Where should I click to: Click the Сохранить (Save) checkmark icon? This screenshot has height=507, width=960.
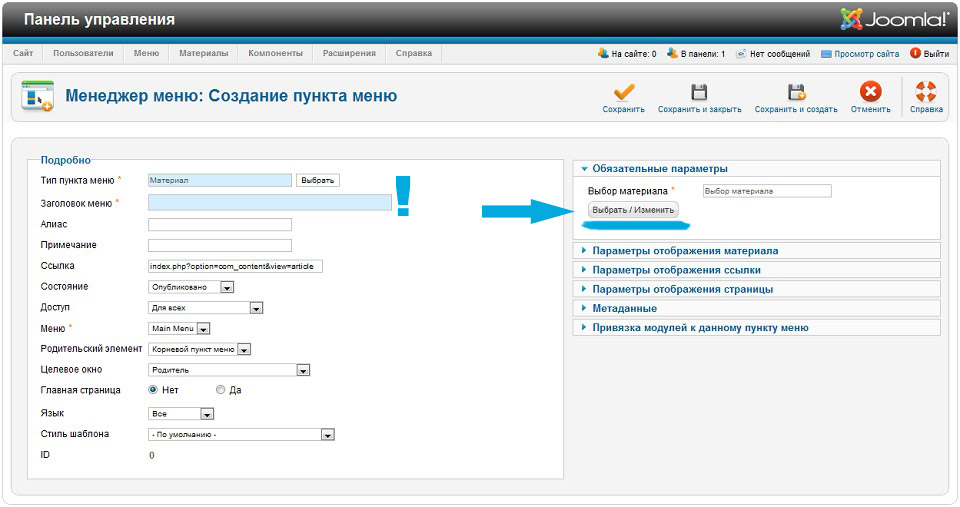tap(623, 93)
